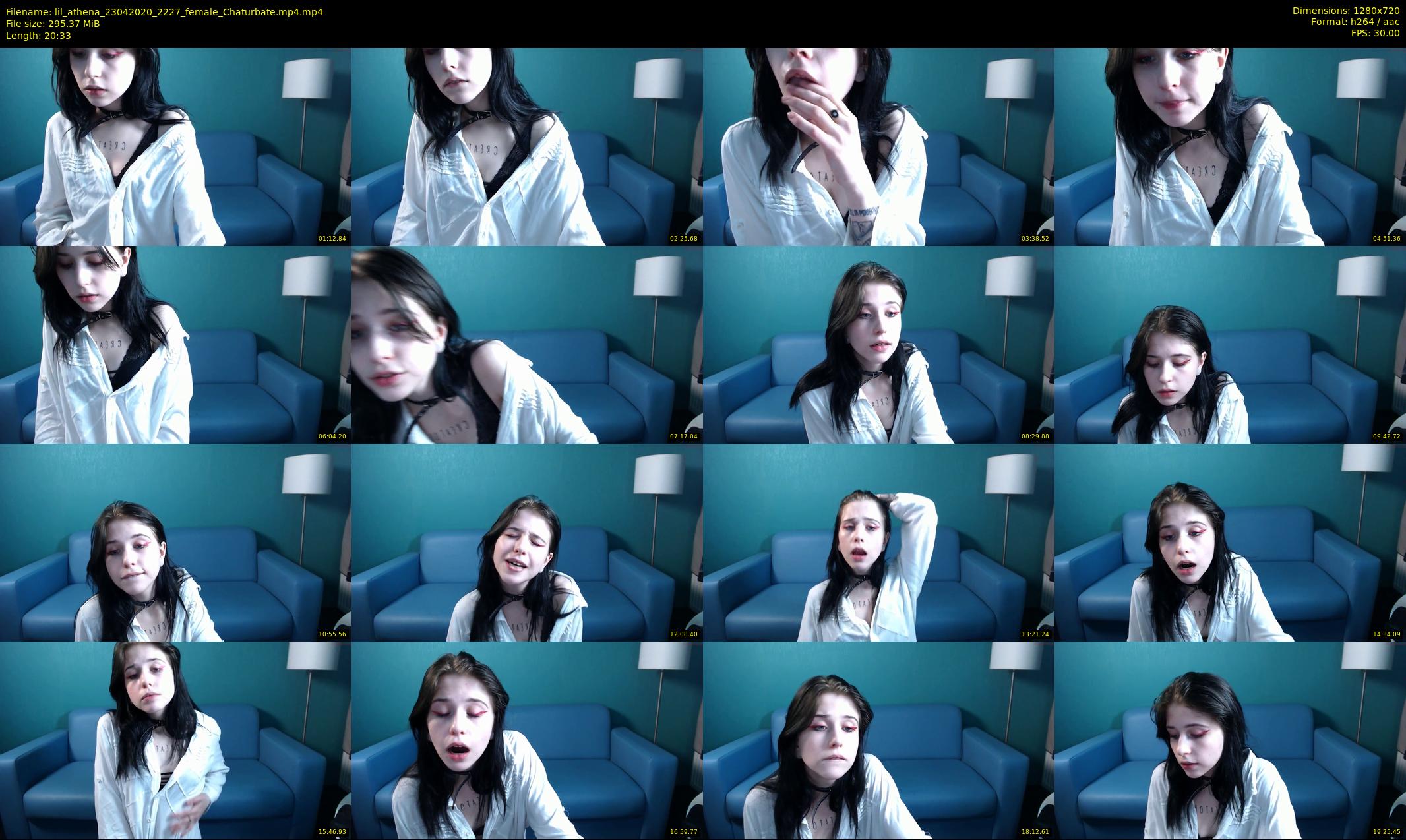Open the thumbnail at 18:12.61
1406x840 pixels.
(x=878, y=740)
